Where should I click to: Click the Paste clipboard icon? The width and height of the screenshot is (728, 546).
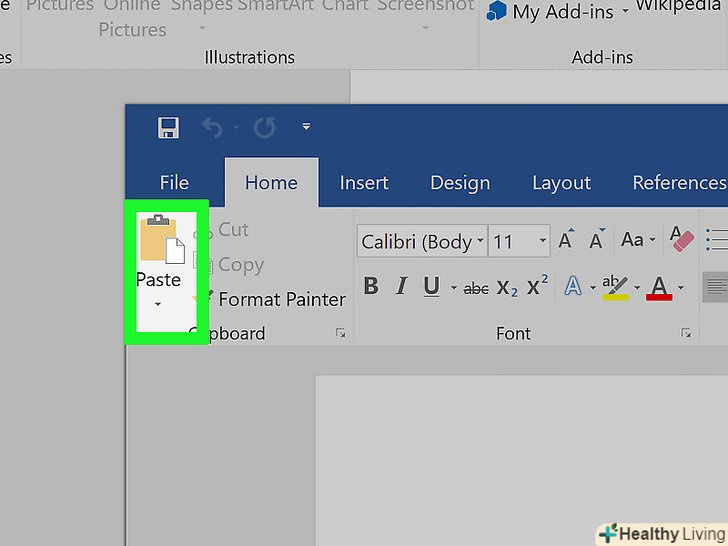[x=159, y=240]
